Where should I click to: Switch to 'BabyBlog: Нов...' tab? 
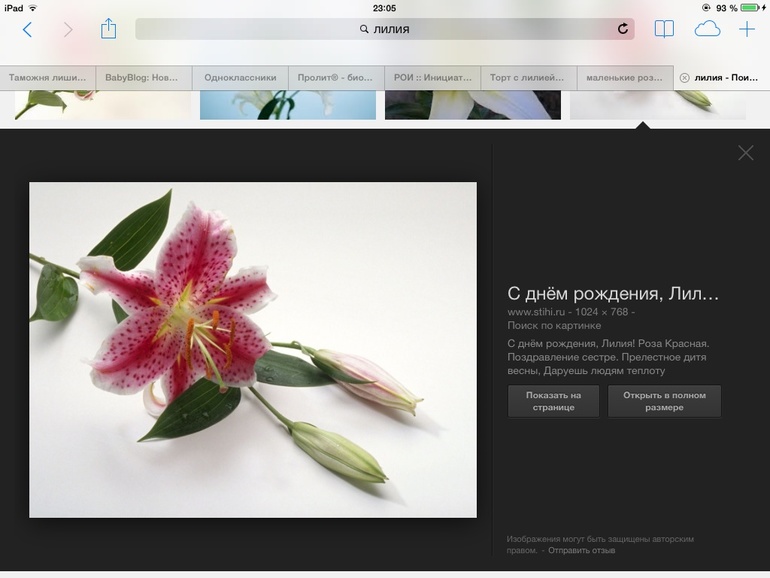(x=143, y=78)
